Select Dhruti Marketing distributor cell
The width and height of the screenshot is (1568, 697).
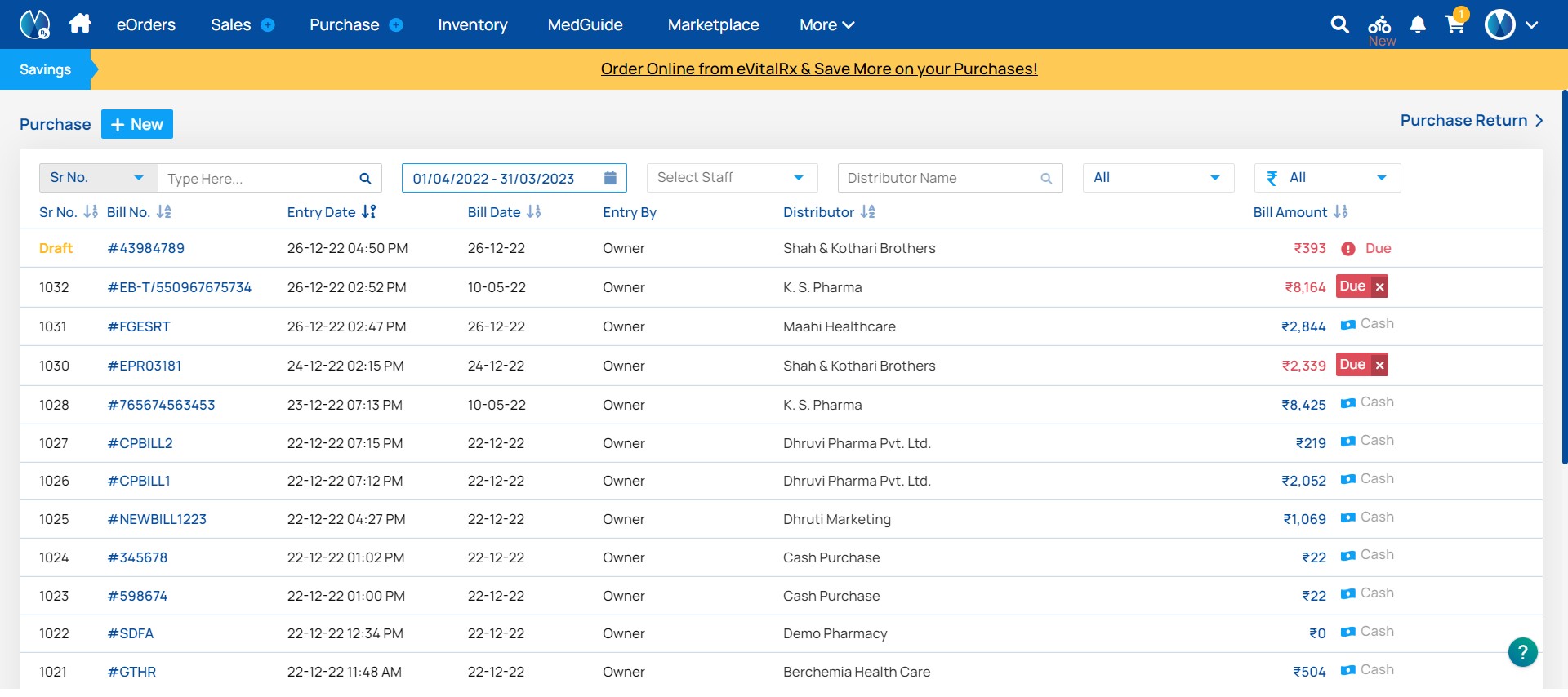837,519
